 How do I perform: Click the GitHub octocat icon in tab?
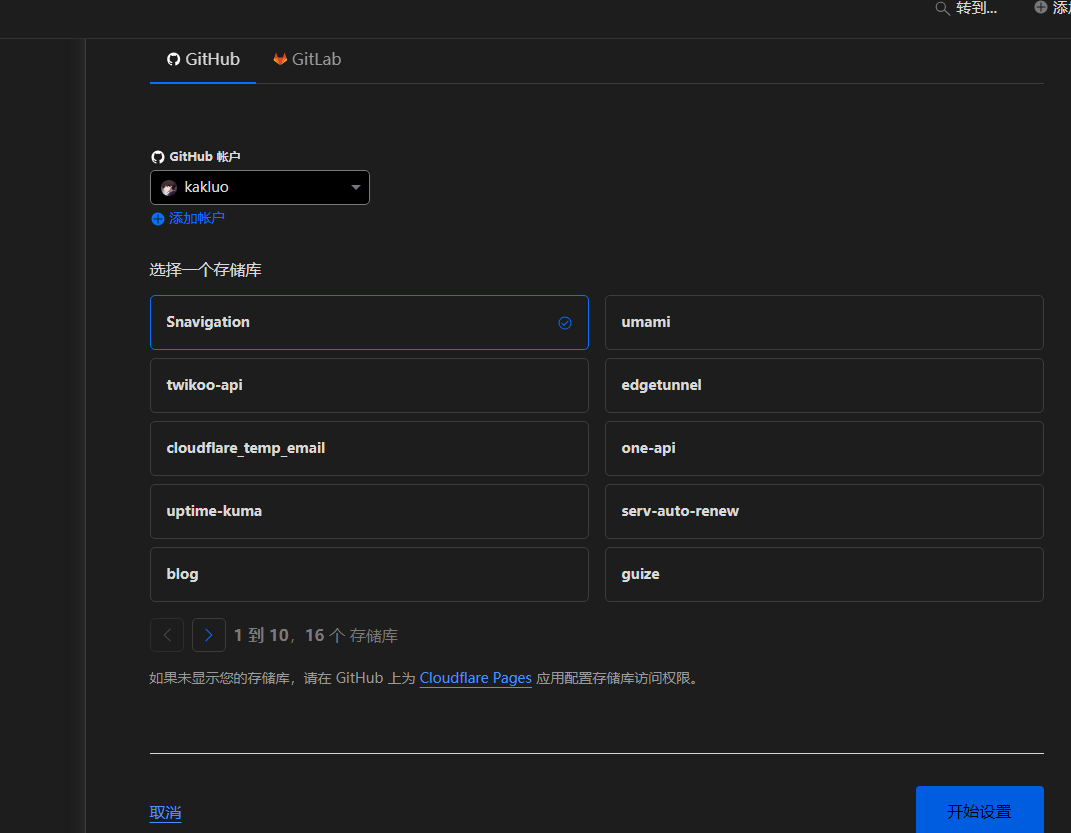173,59
